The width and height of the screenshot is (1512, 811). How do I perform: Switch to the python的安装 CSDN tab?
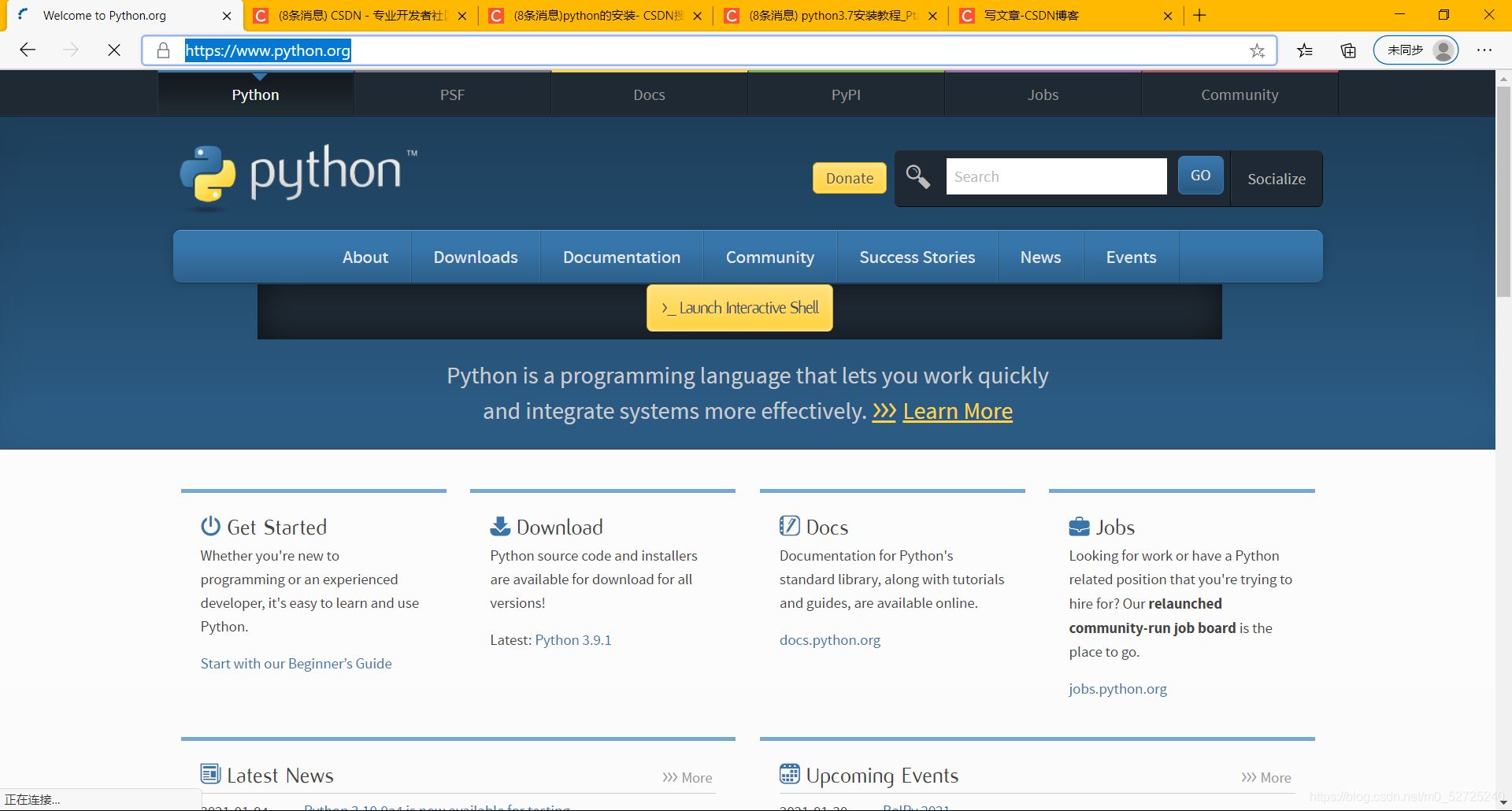[x=597, y=16]
